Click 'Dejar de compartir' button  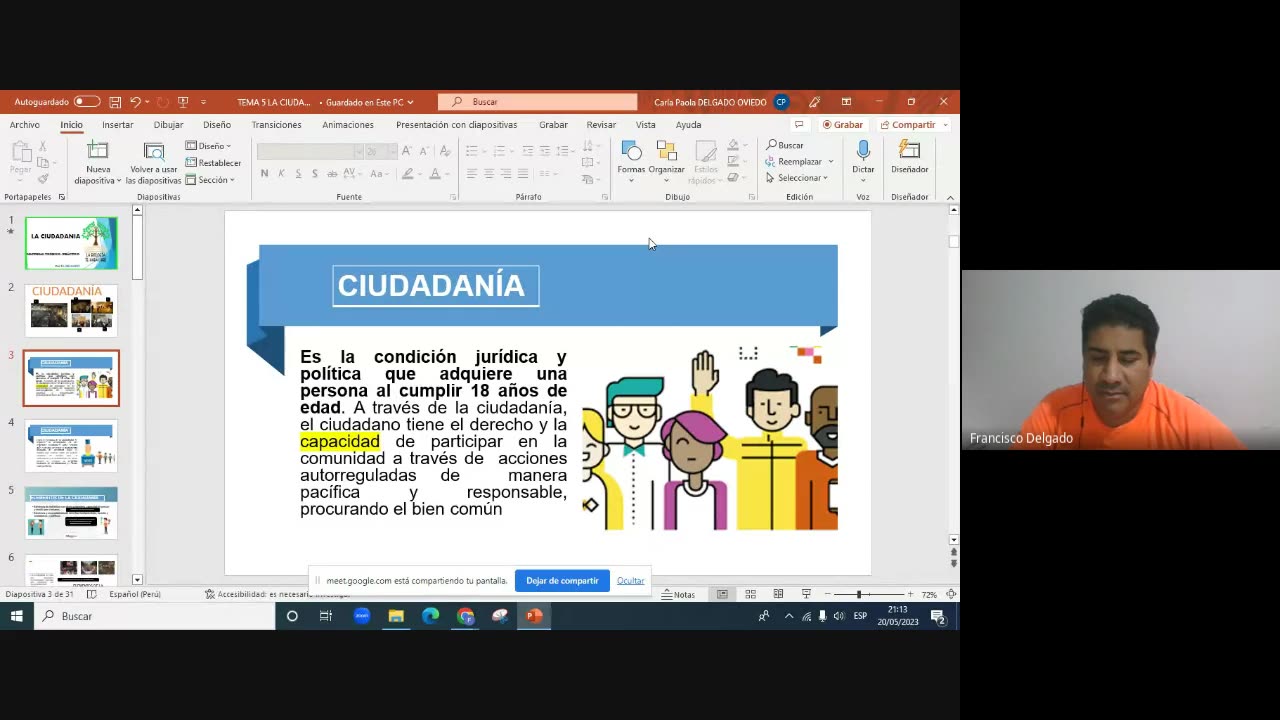click(562, 581)
